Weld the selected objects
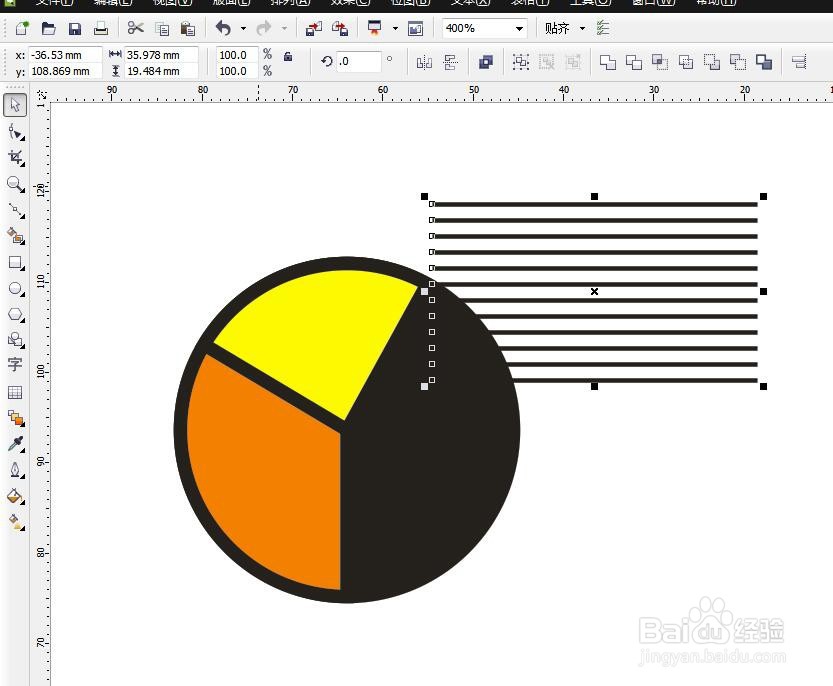This screenshot has height=686, width=833. [x=607, y=62]
